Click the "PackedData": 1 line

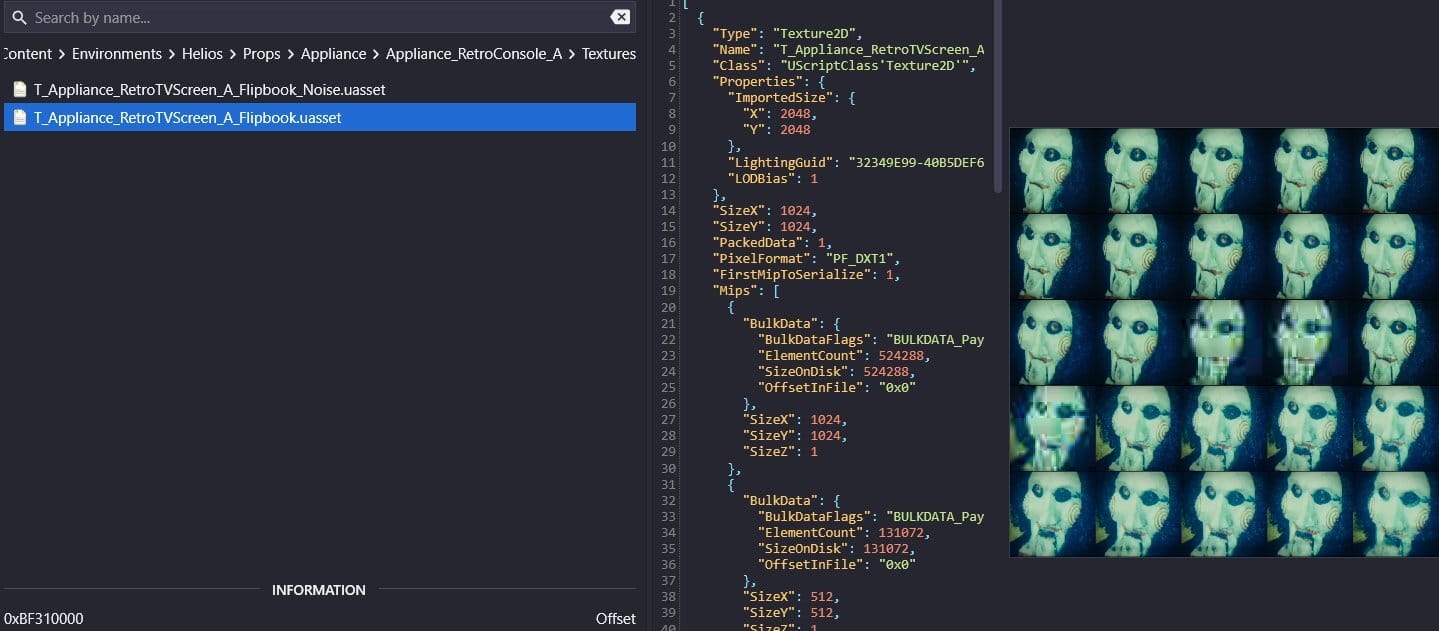click(x=772, y=242)
